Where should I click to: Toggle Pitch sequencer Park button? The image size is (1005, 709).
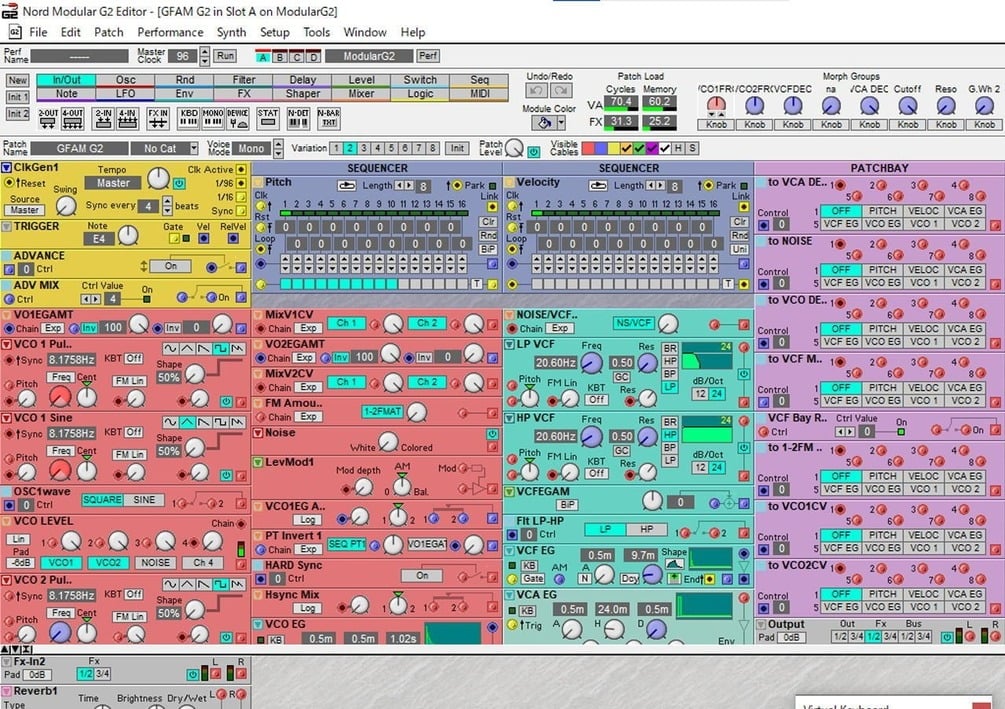click(492, 186)
